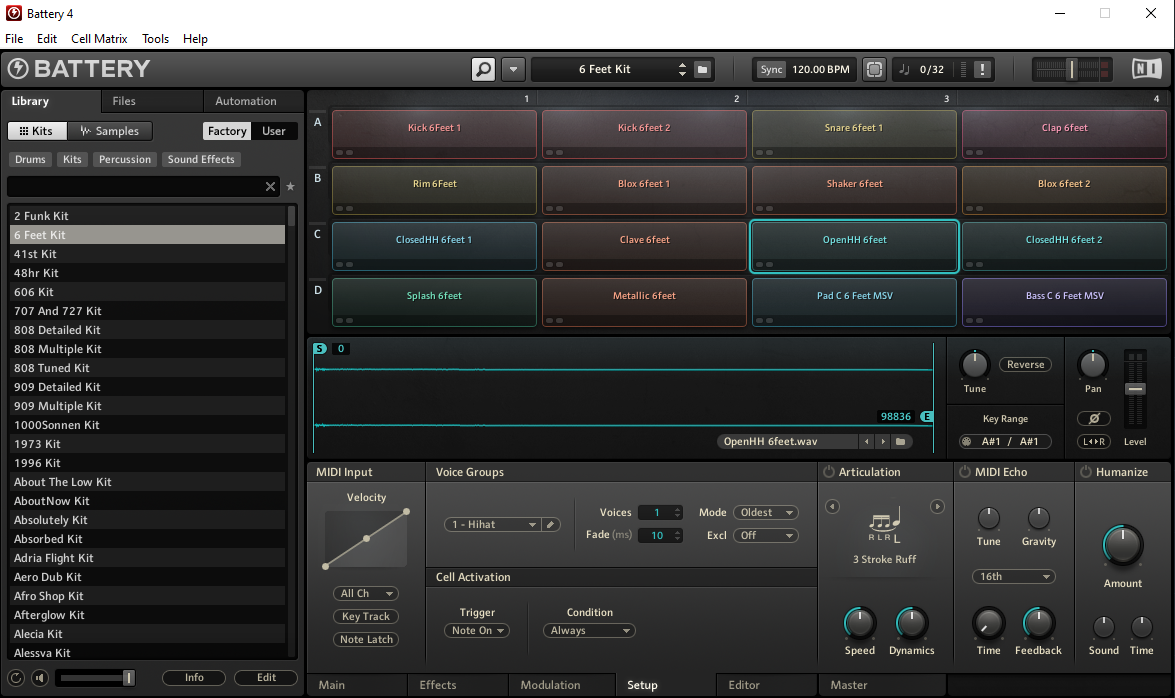
Task: Toggle the Humanize power button
Action: pos(1085,472)
